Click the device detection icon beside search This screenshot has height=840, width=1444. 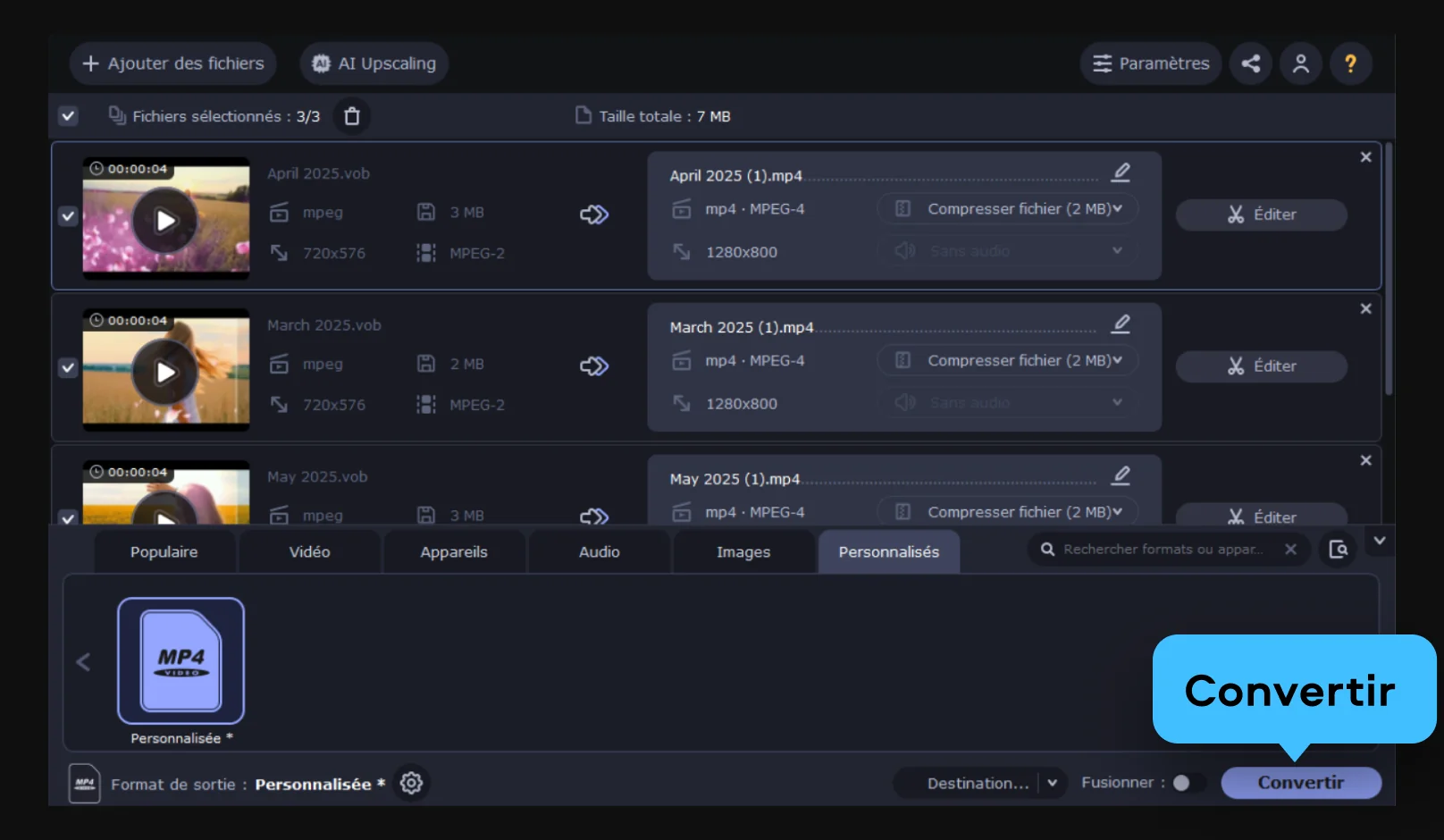tap(1338, 550)
